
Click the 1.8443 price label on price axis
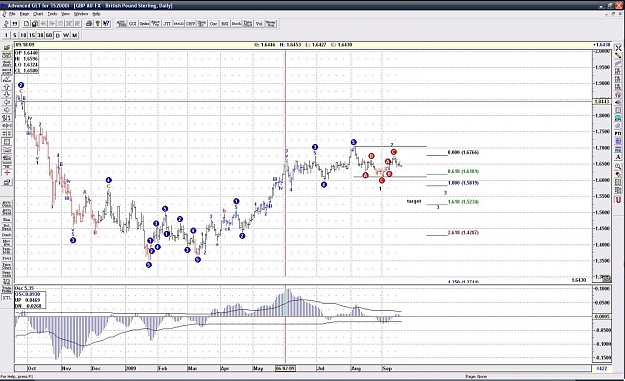pos(602,102)
